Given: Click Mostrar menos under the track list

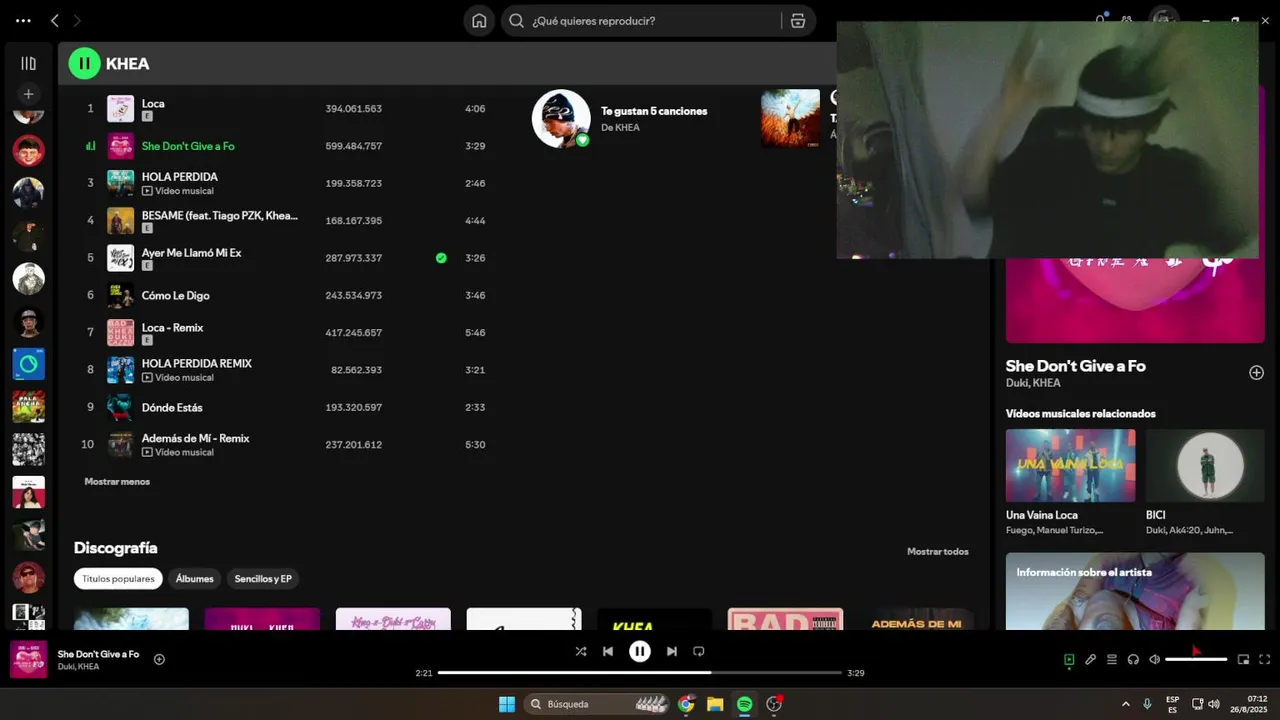Looking at the screenshot, I should [117, 482].
